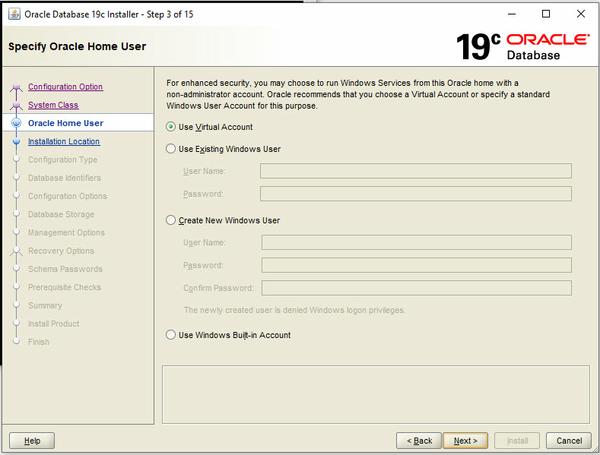600x455 pixels.
Task: Cancel the Oracle installation
Action: [568, 440]
